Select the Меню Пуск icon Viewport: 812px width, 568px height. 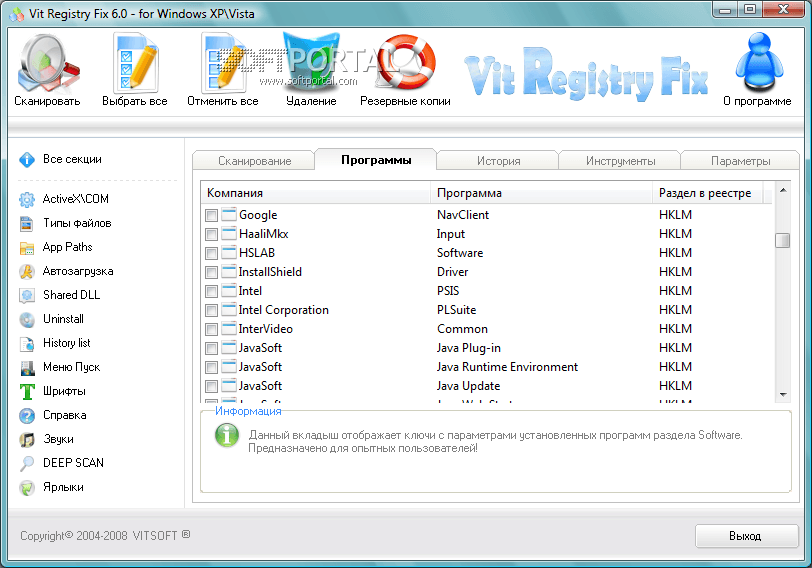(x=27, y=368)
